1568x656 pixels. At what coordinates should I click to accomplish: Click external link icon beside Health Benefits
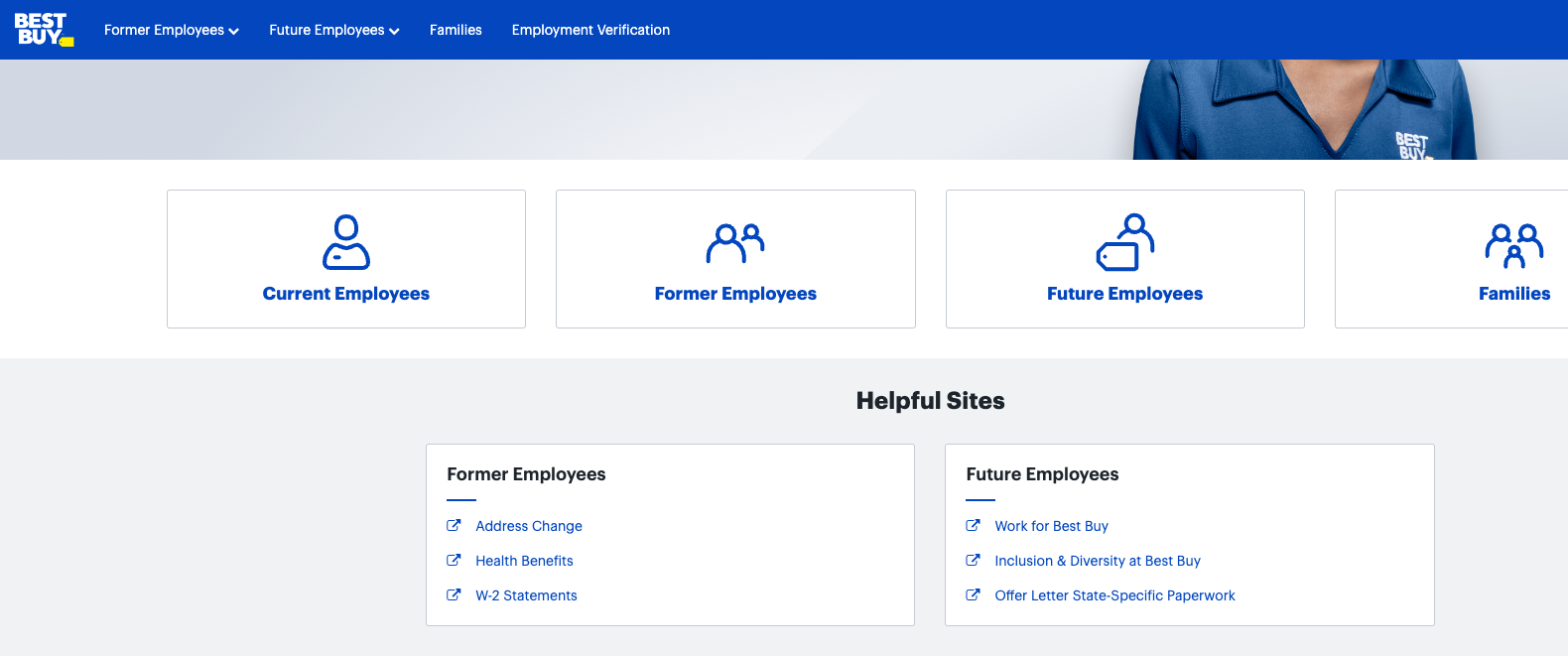pyautogui.click(x=454, y=560)
